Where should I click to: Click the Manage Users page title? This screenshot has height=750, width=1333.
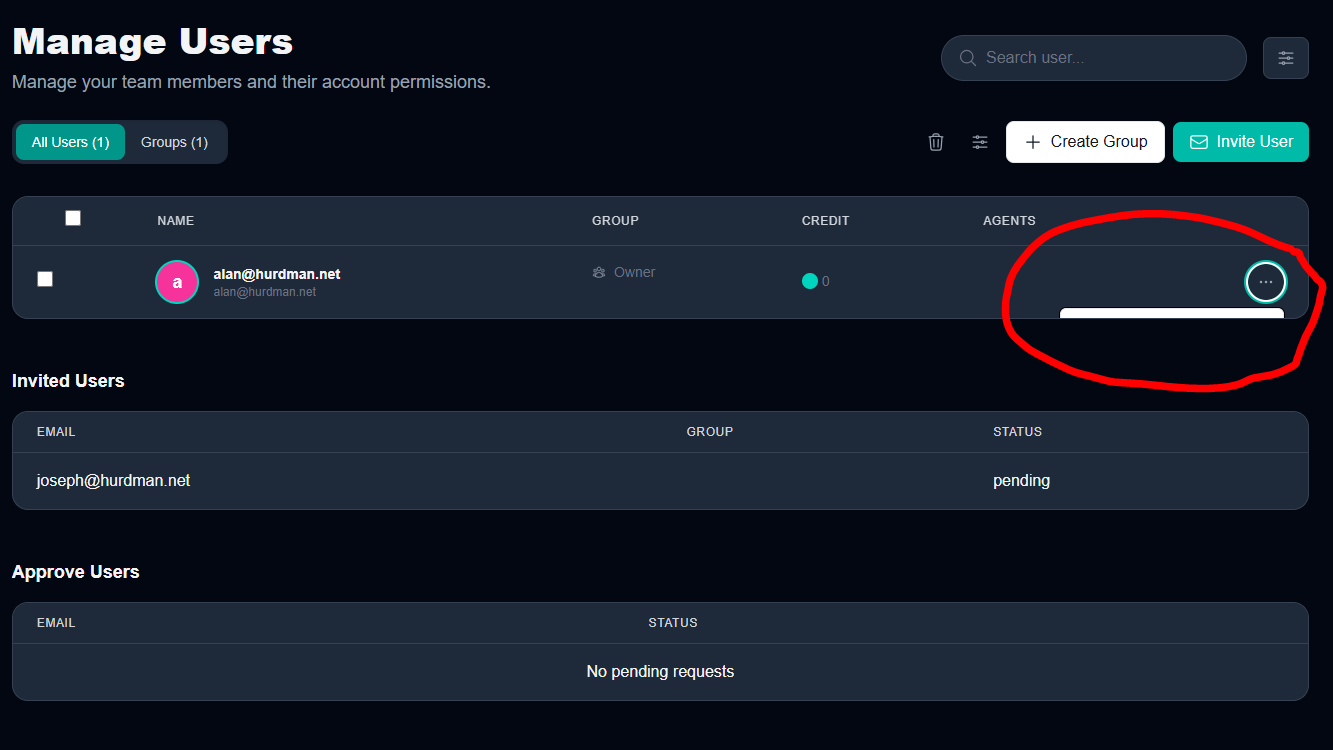pyautogui.click(x=153, y=42)
